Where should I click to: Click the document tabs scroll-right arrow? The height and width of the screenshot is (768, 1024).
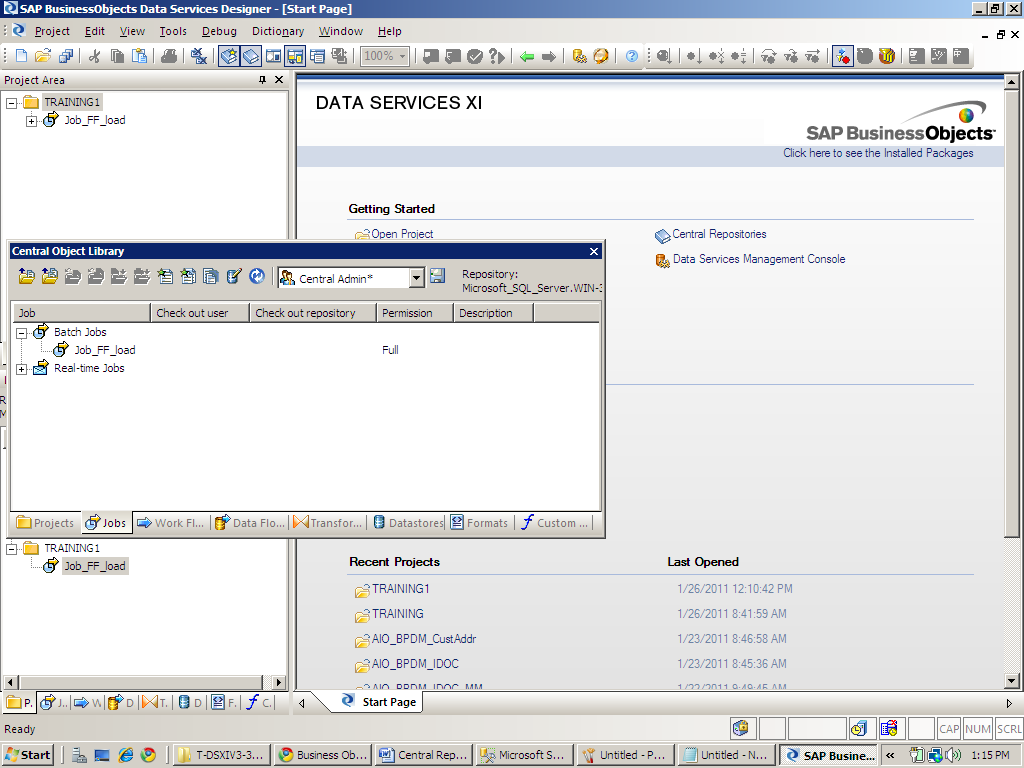tap(1010, 703)
